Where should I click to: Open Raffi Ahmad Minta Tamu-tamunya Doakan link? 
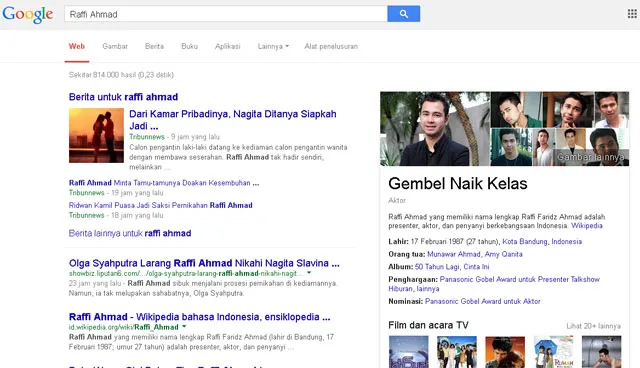coord(164,183)
